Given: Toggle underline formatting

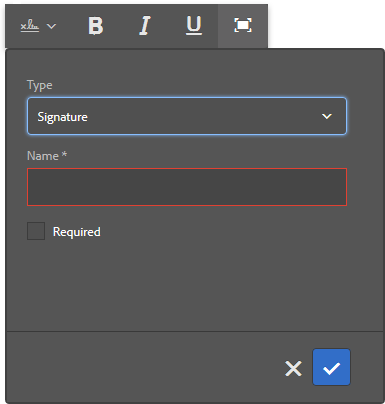Looking at the screenshot, I should point(194,26).
